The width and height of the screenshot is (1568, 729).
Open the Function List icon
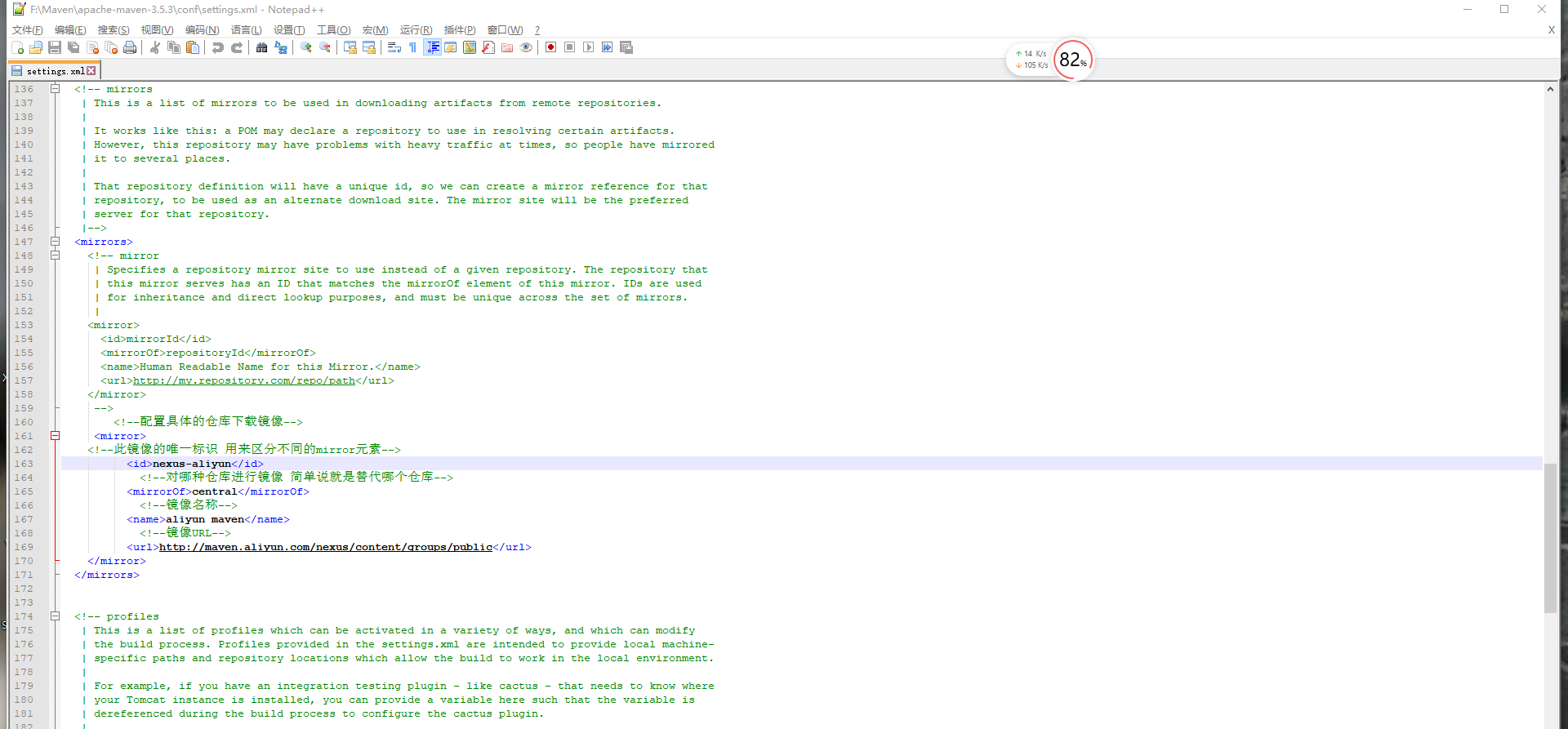tap(488, 47)
